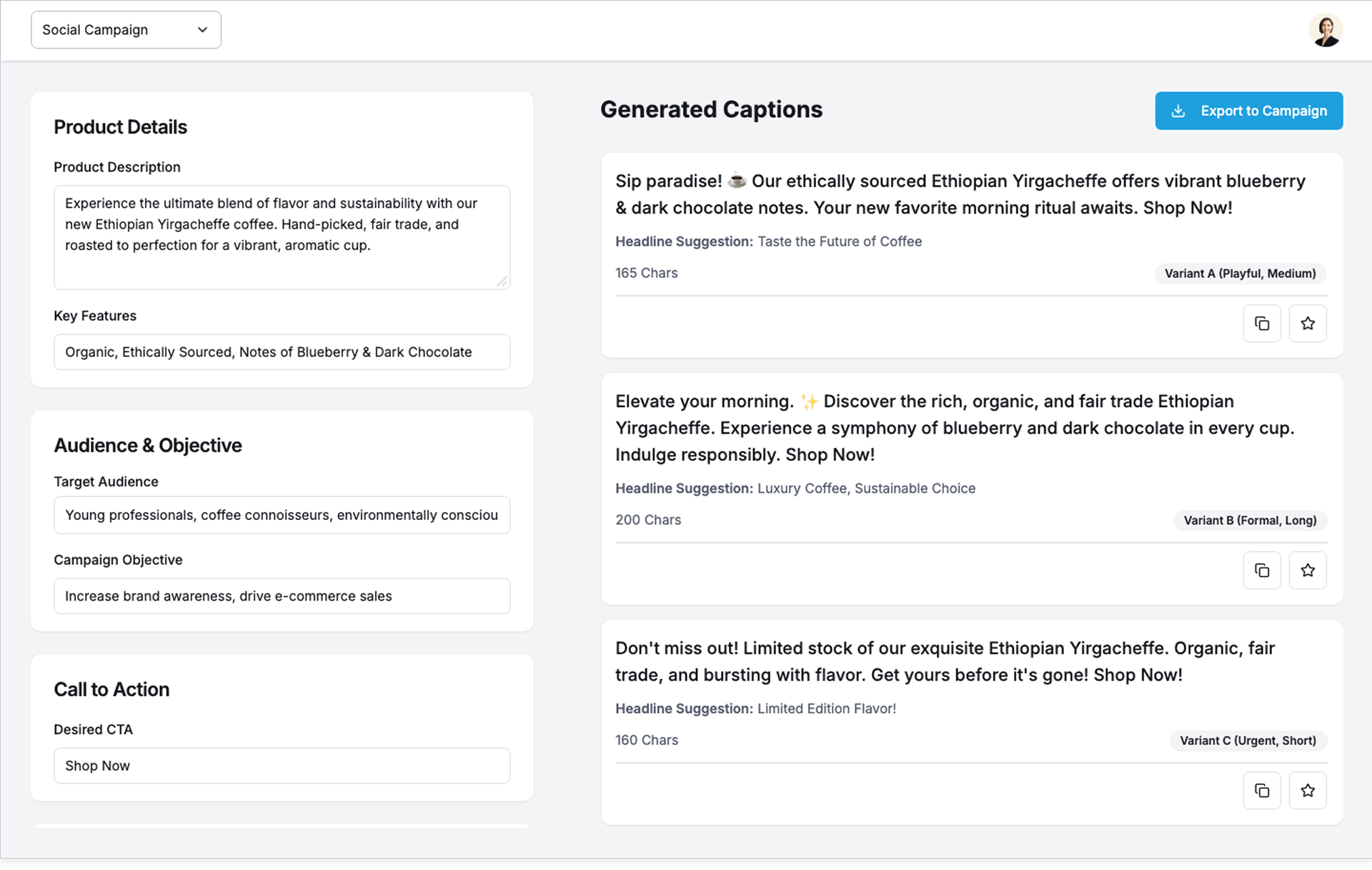Click the Variant A (Playful, Medium) tag
This screenshot has width=1372, height=870.
(x=1240, y=274)
